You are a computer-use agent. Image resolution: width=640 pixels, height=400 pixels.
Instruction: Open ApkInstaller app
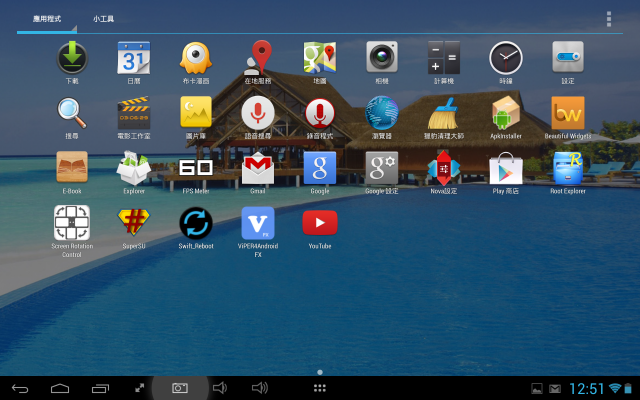506,113
